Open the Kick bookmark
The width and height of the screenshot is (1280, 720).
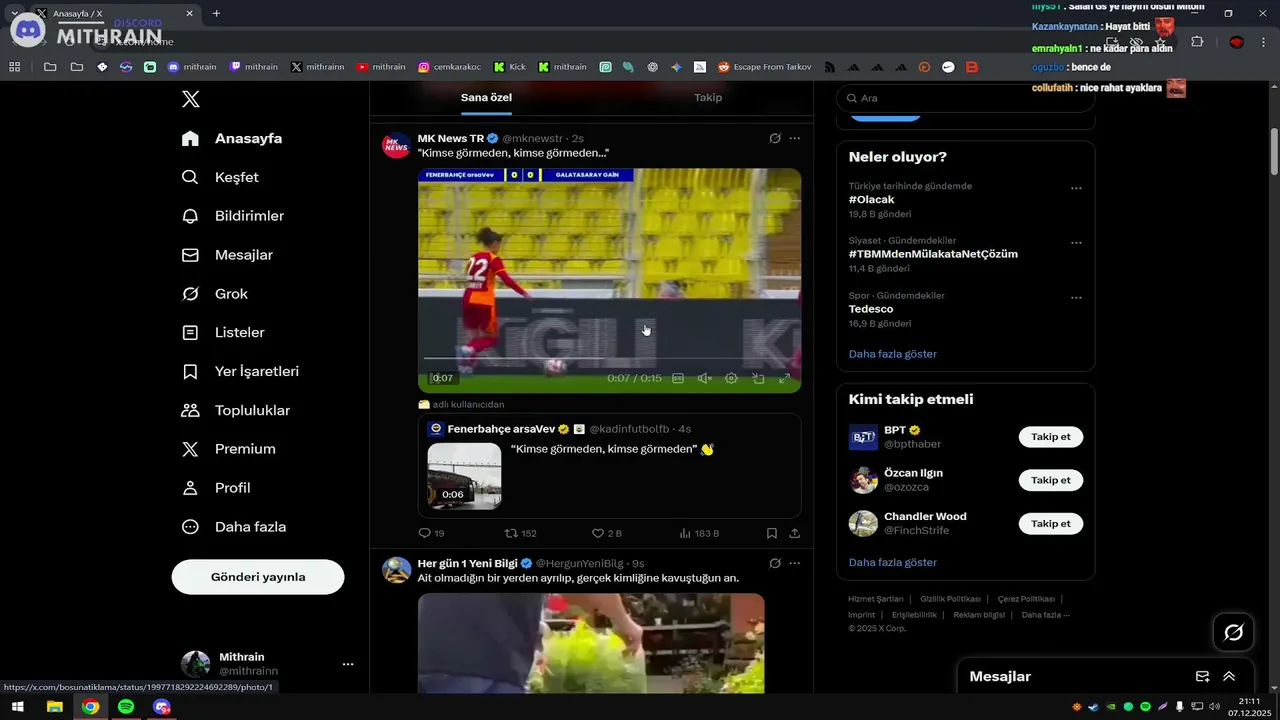(x=510, y=67)
